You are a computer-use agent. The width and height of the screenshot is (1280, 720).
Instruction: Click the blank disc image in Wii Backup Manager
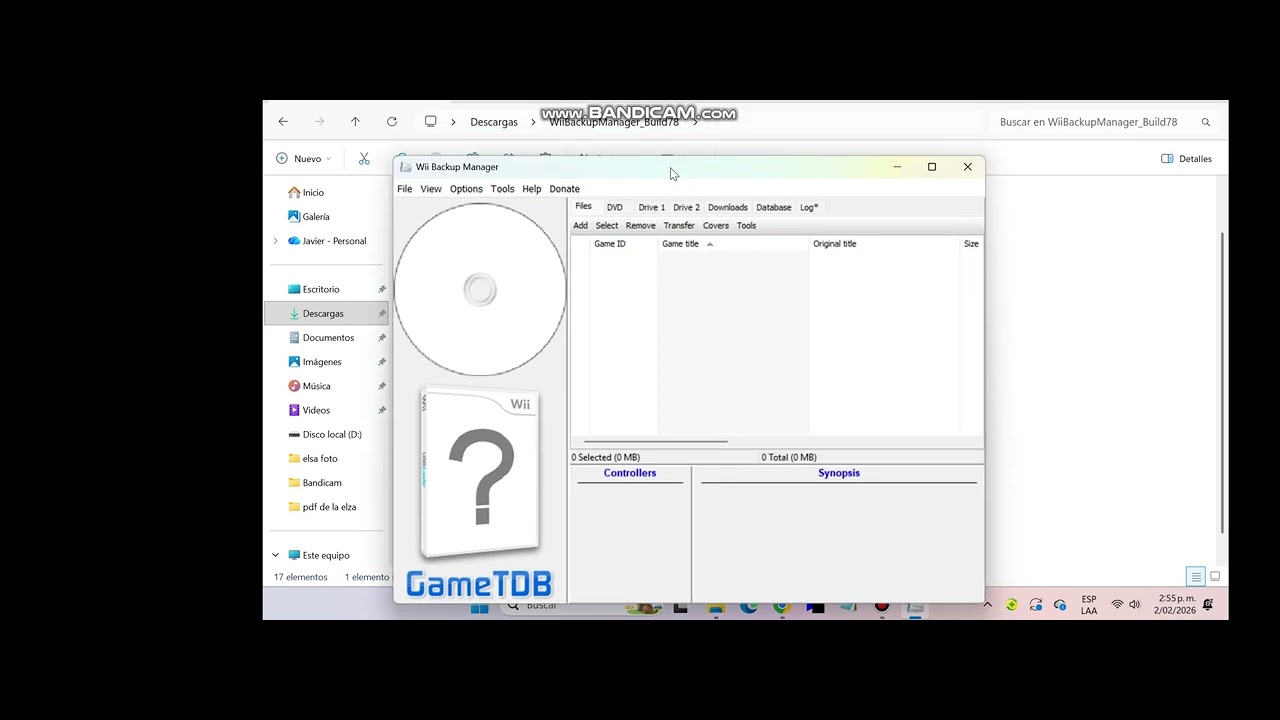480,289
